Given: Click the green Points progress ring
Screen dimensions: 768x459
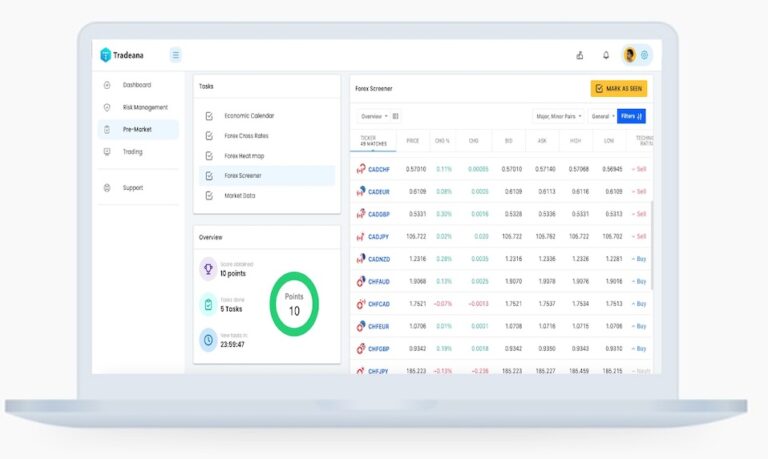Looking at the screenshot, I should 294,306.
